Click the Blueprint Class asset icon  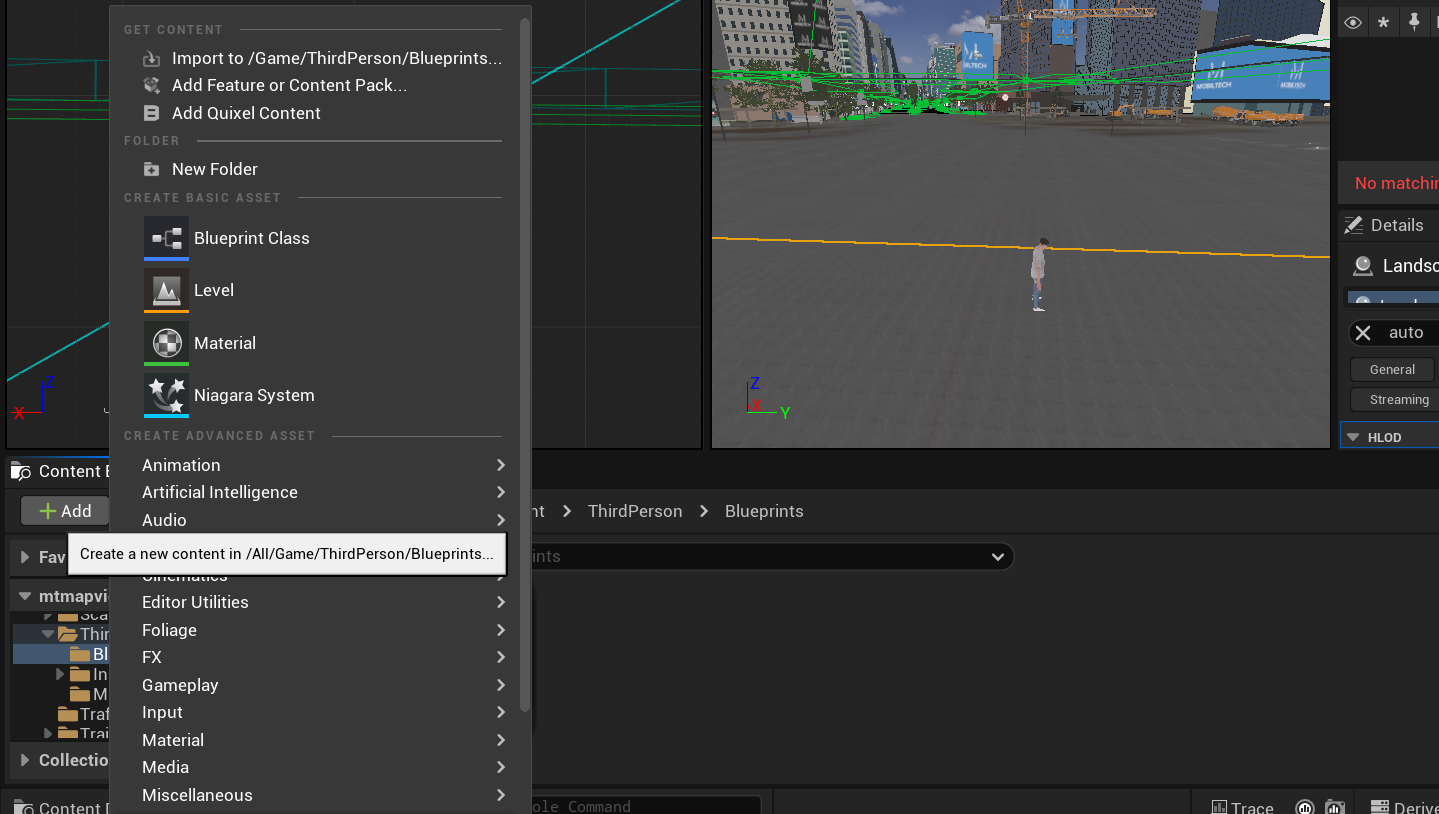[166, 238]
